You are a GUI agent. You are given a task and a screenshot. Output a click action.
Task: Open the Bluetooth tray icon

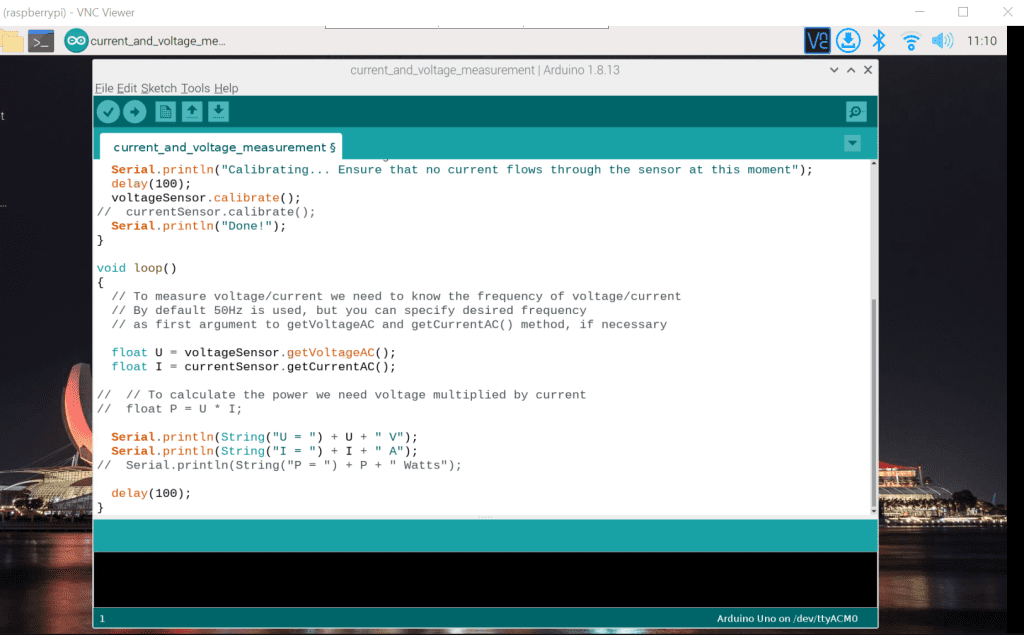pos(879,41)
